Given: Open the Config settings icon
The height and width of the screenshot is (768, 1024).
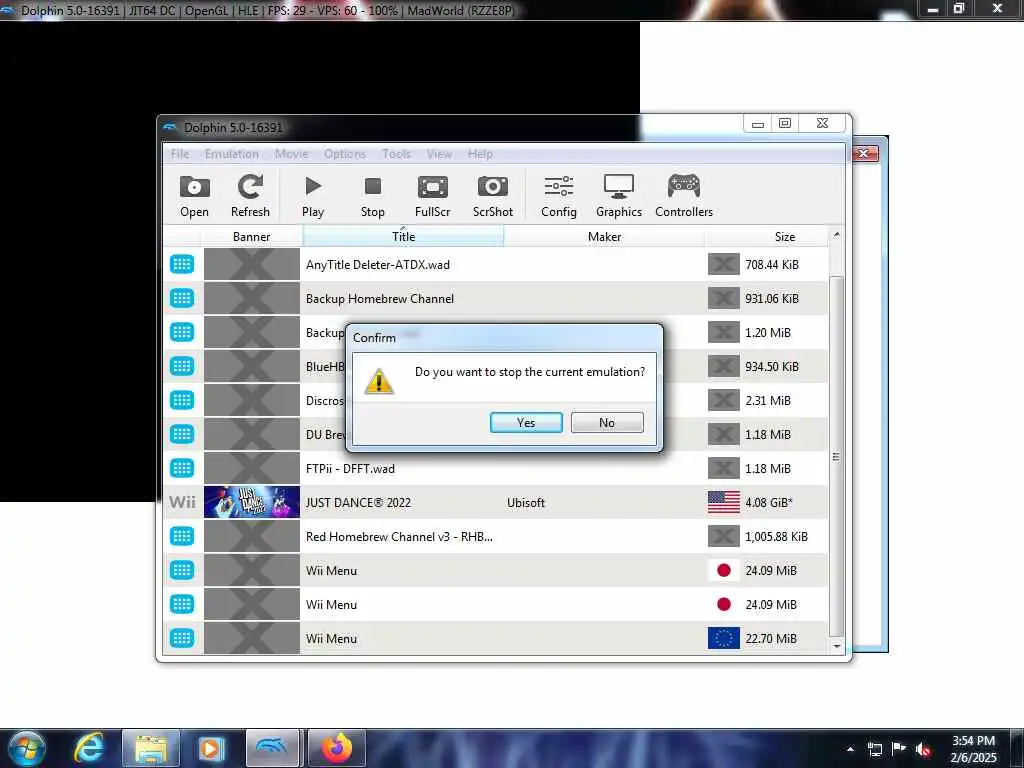Looking at the screenshot, I should pyautogui.click(x=559, y=196).
